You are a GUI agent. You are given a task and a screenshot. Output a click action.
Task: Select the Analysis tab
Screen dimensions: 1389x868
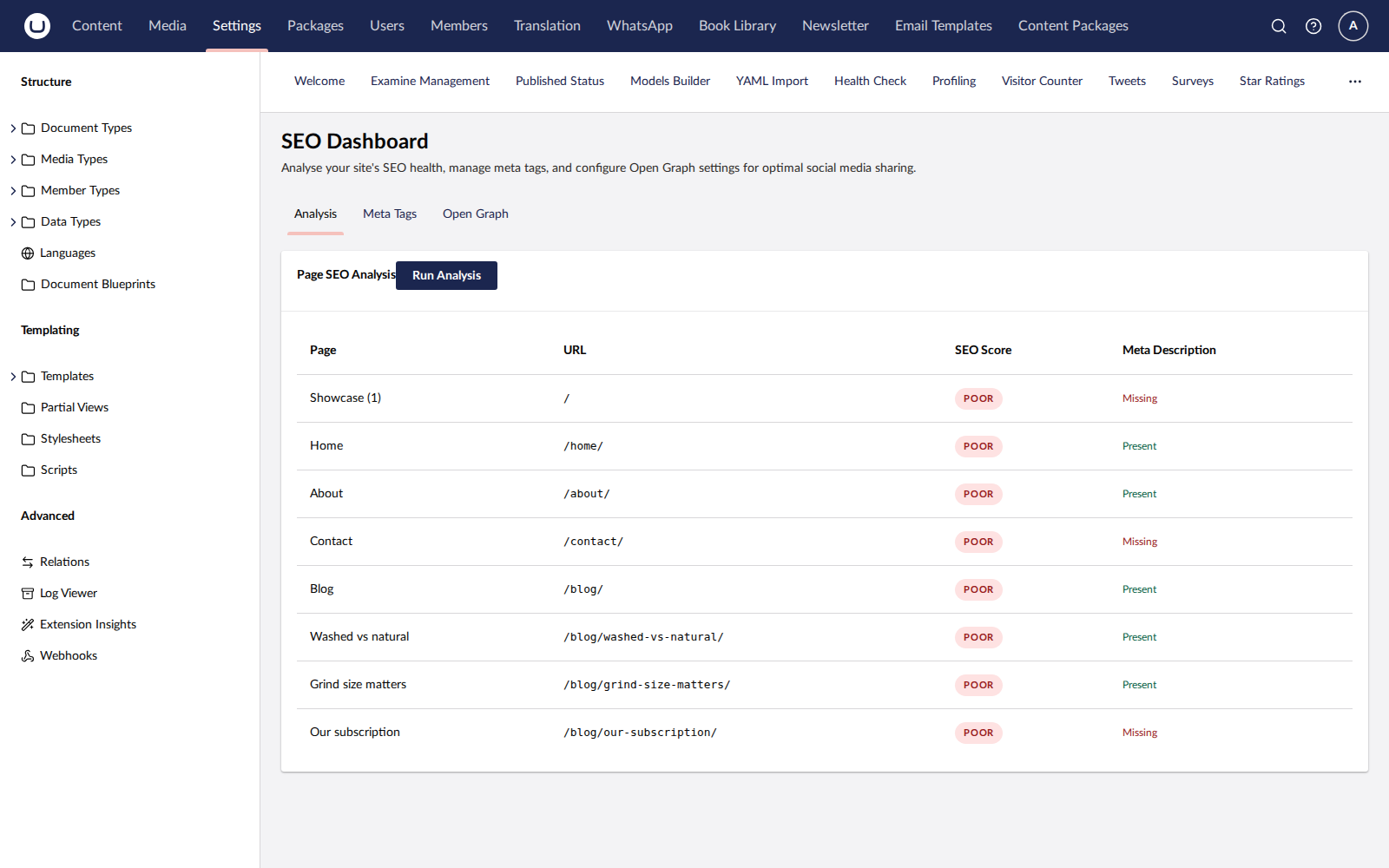(x=315, y=214)
